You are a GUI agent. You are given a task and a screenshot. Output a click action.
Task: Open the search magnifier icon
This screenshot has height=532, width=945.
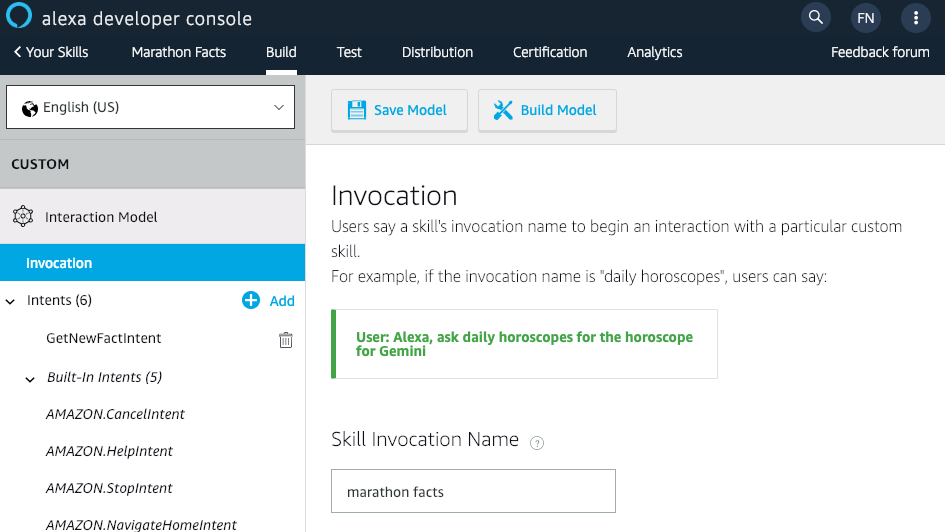click(x=815, y=17)
